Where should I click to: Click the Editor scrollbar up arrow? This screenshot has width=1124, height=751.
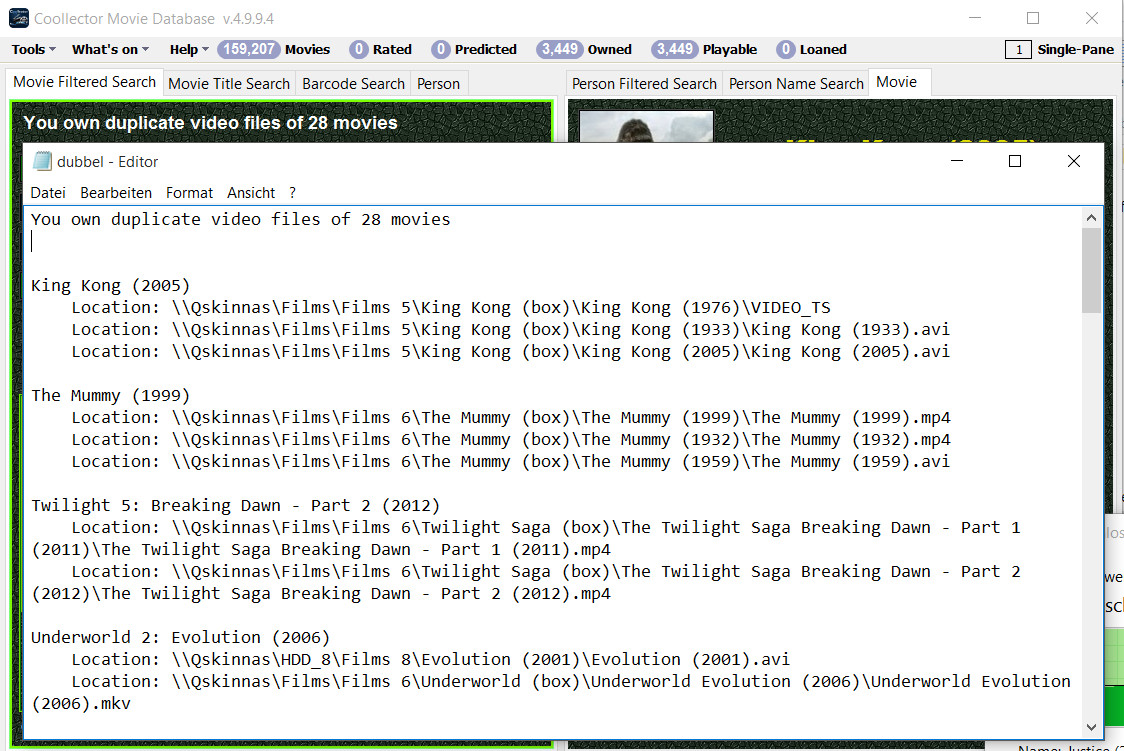1091,218
